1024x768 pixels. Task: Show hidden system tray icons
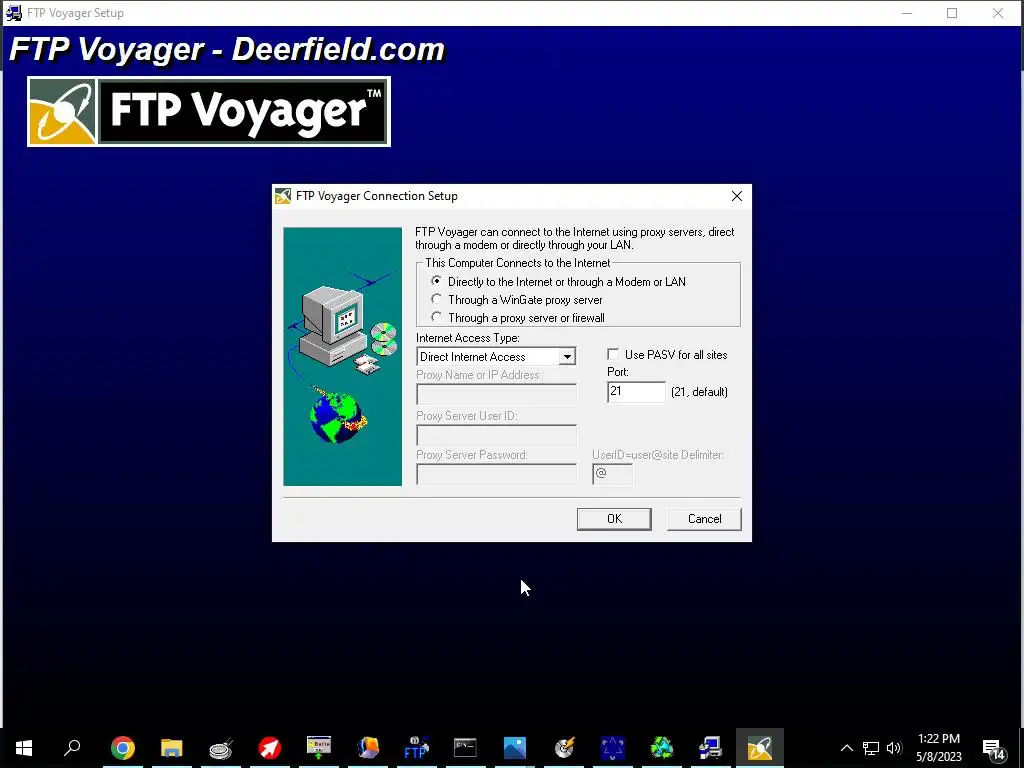pyautogui.click(x=846, y=748)
